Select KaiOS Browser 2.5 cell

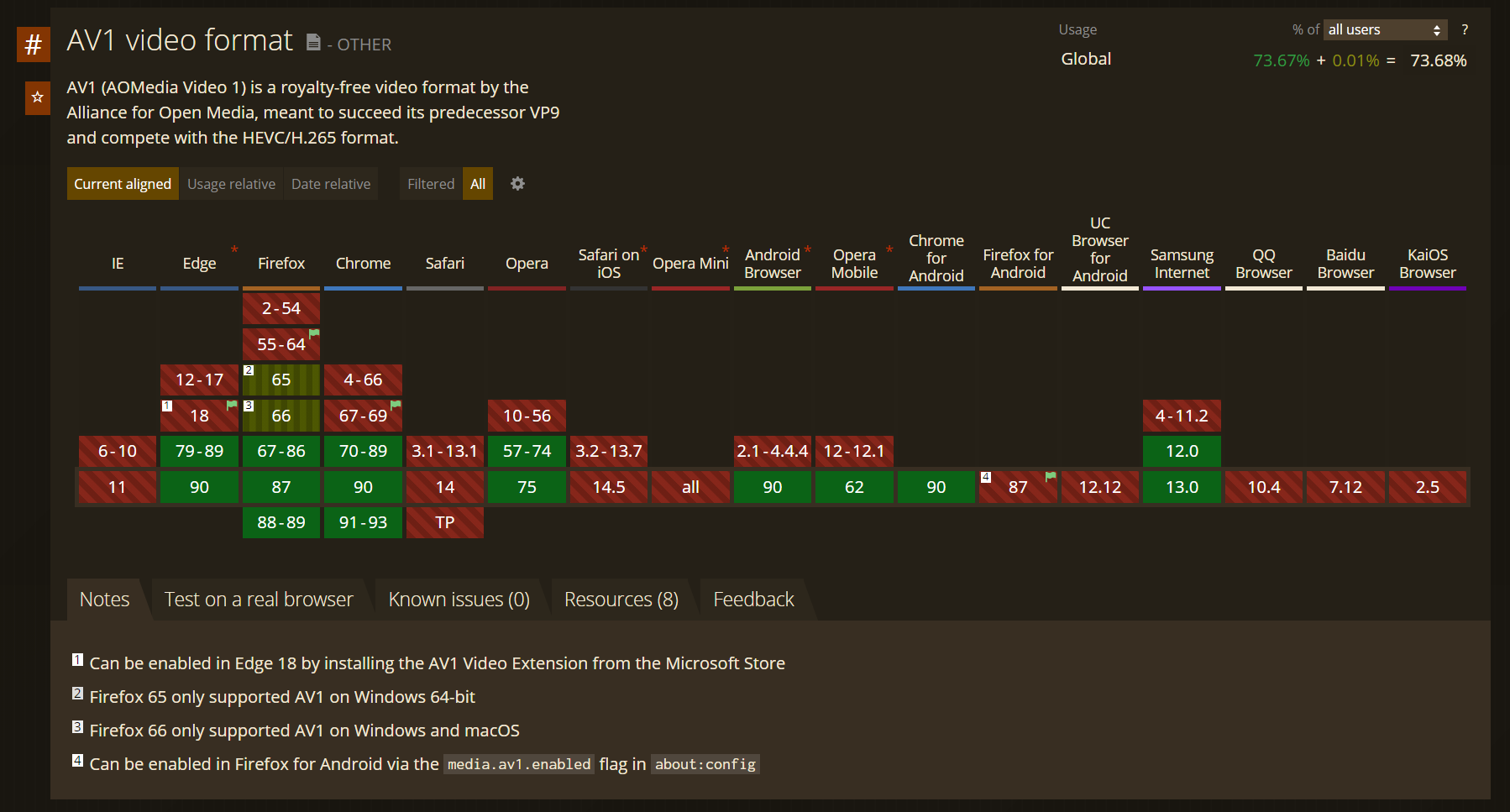[x=1428, y=487]
